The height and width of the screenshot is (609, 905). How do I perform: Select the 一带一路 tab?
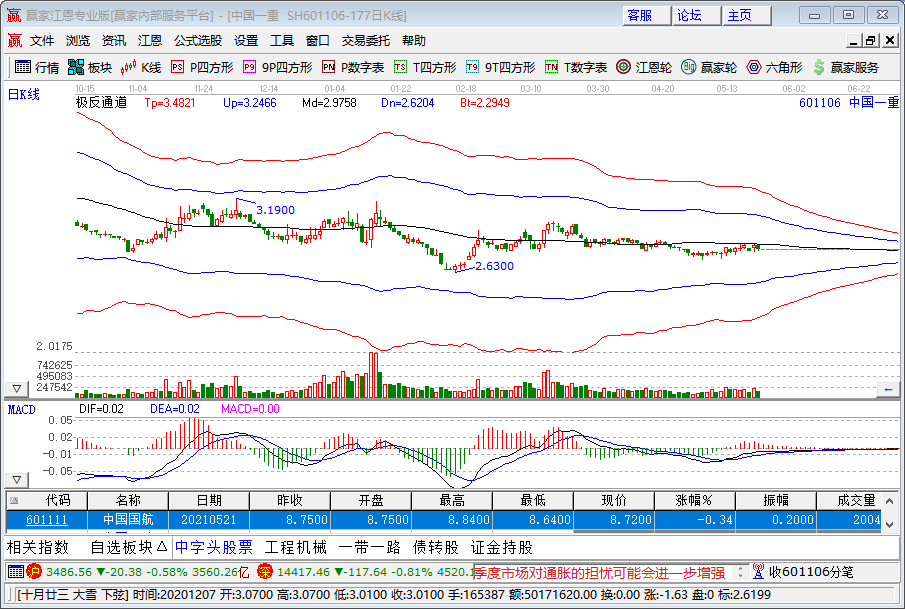[x=369, y=547]
